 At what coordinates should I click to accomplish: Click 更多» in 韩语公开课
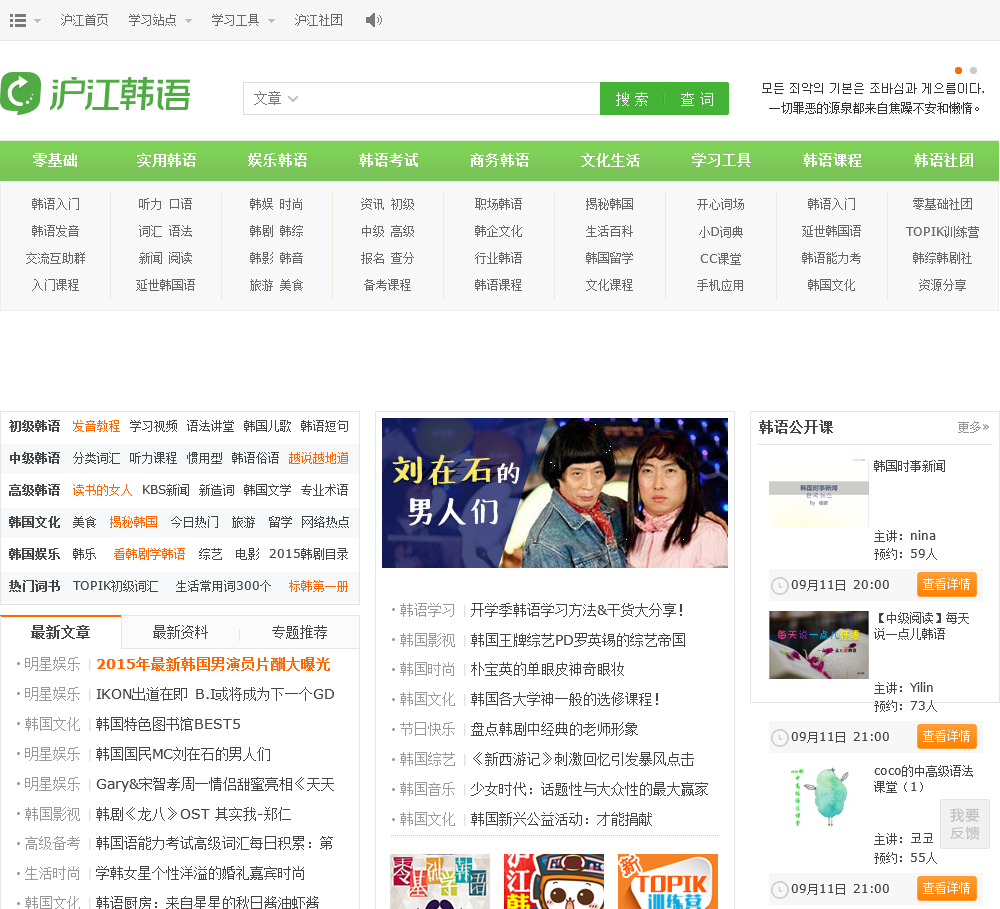tap(973, 427)
